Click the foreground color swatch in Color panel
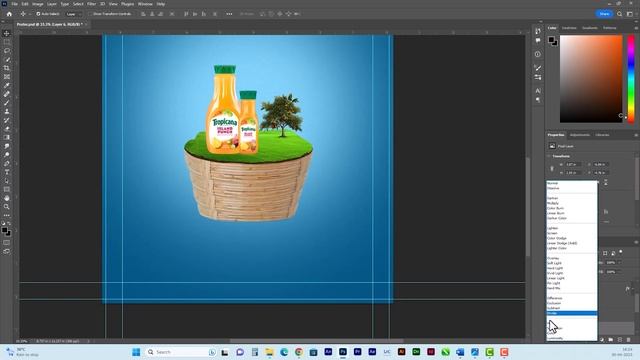Viewport: 640px width, 360px height. 551,40
